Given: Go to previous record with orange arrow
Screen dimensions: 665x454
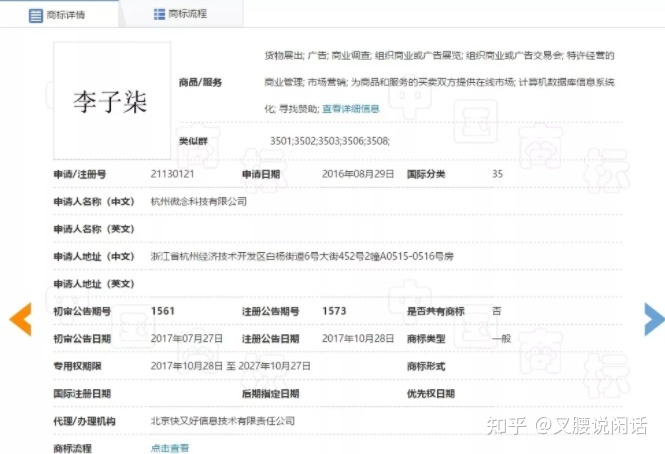Looking at the screenshot, I should (20, 319).
